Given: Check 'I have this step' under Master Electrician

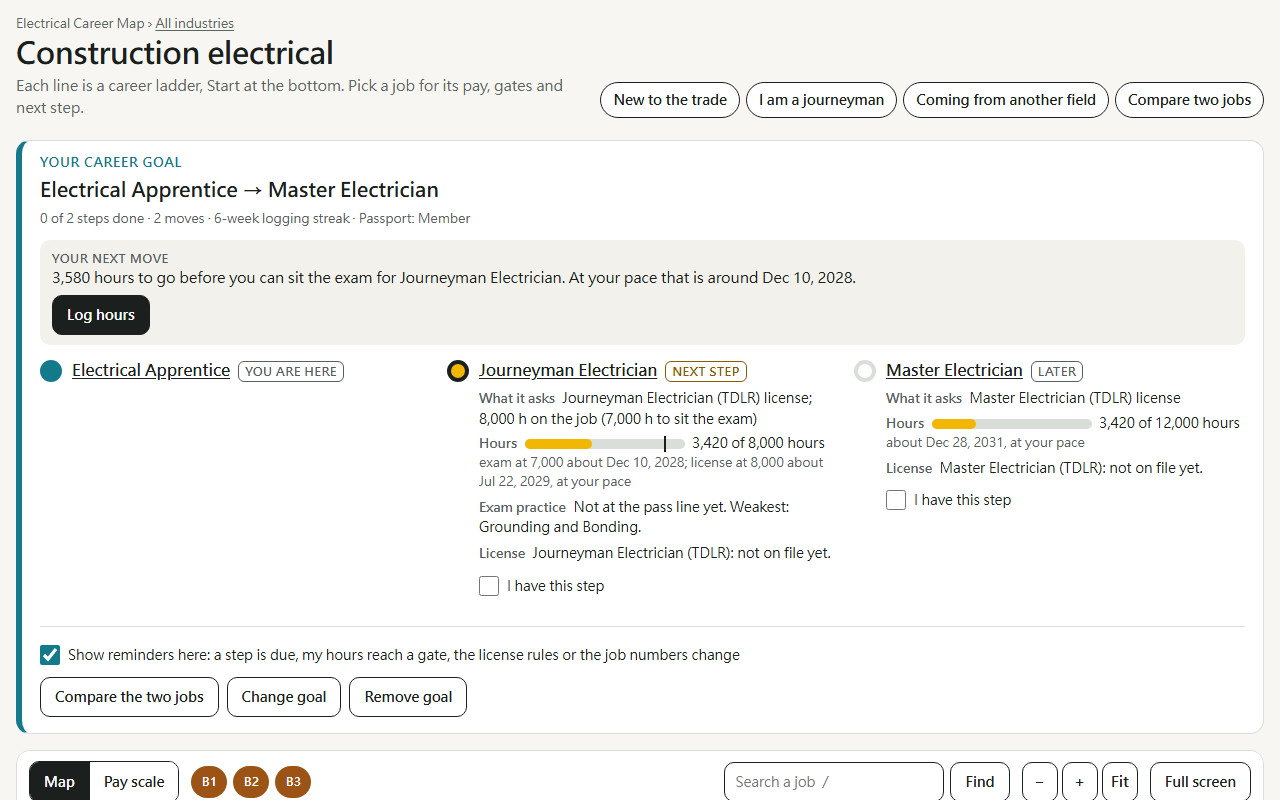Looking at the screenshot, I should pos(896,500).
